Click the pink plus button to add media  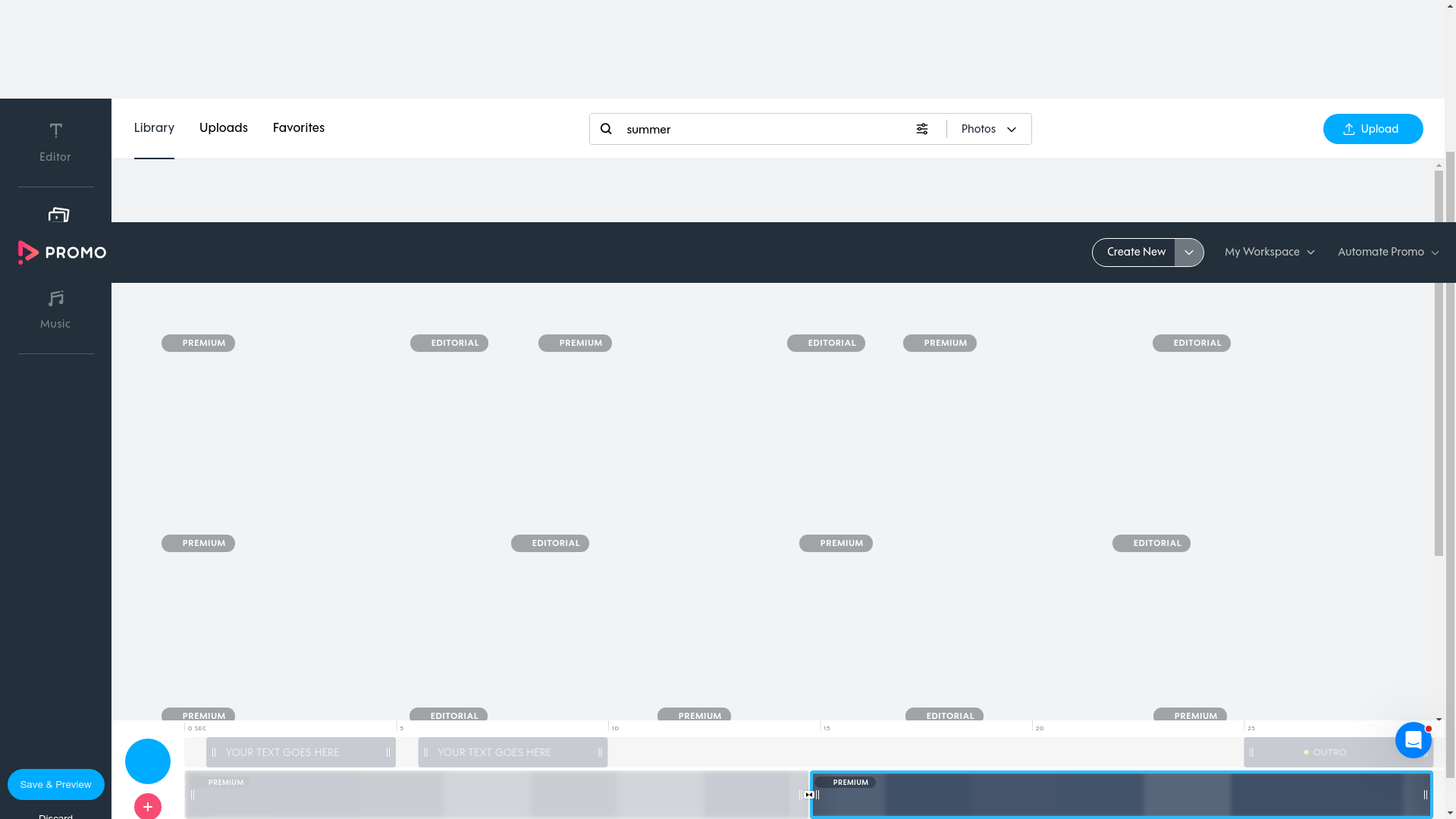pyautogui.click(x=148, y=806)
